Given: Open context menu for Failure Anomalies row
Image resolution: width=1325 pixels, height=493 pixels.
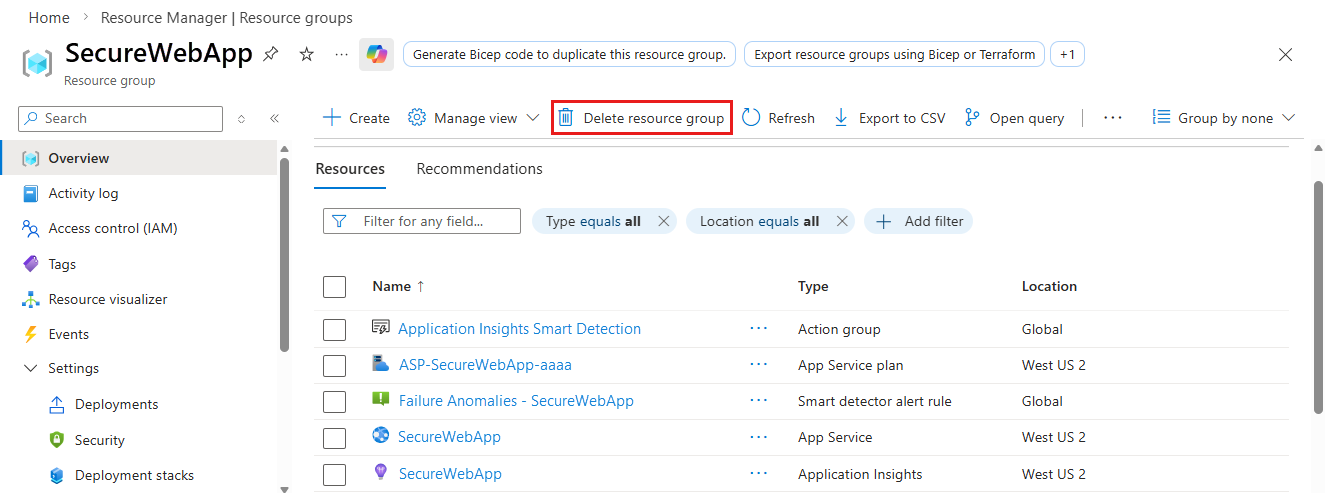Looking at the screenshot, I should pyautogui.click(x=759, y=400).
